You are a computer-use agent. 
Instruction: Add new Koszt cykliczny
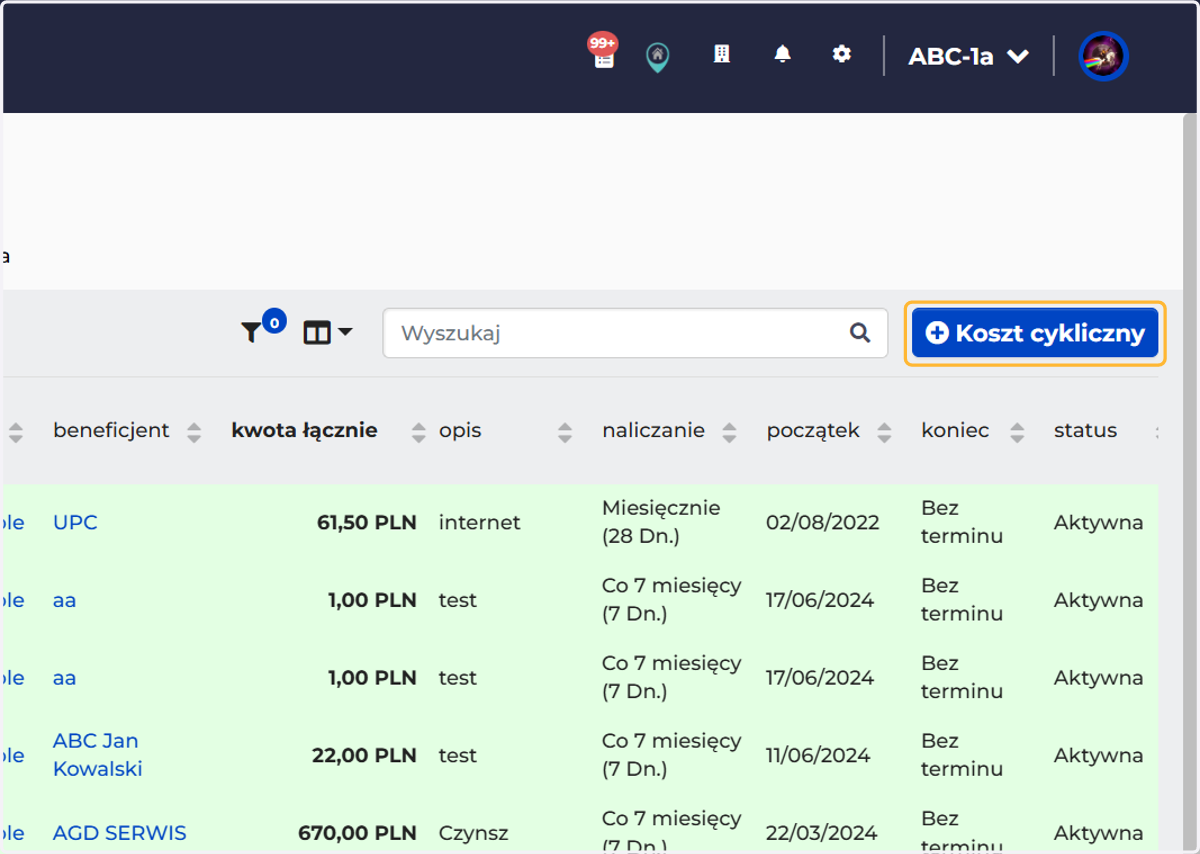coord(1035,333)
